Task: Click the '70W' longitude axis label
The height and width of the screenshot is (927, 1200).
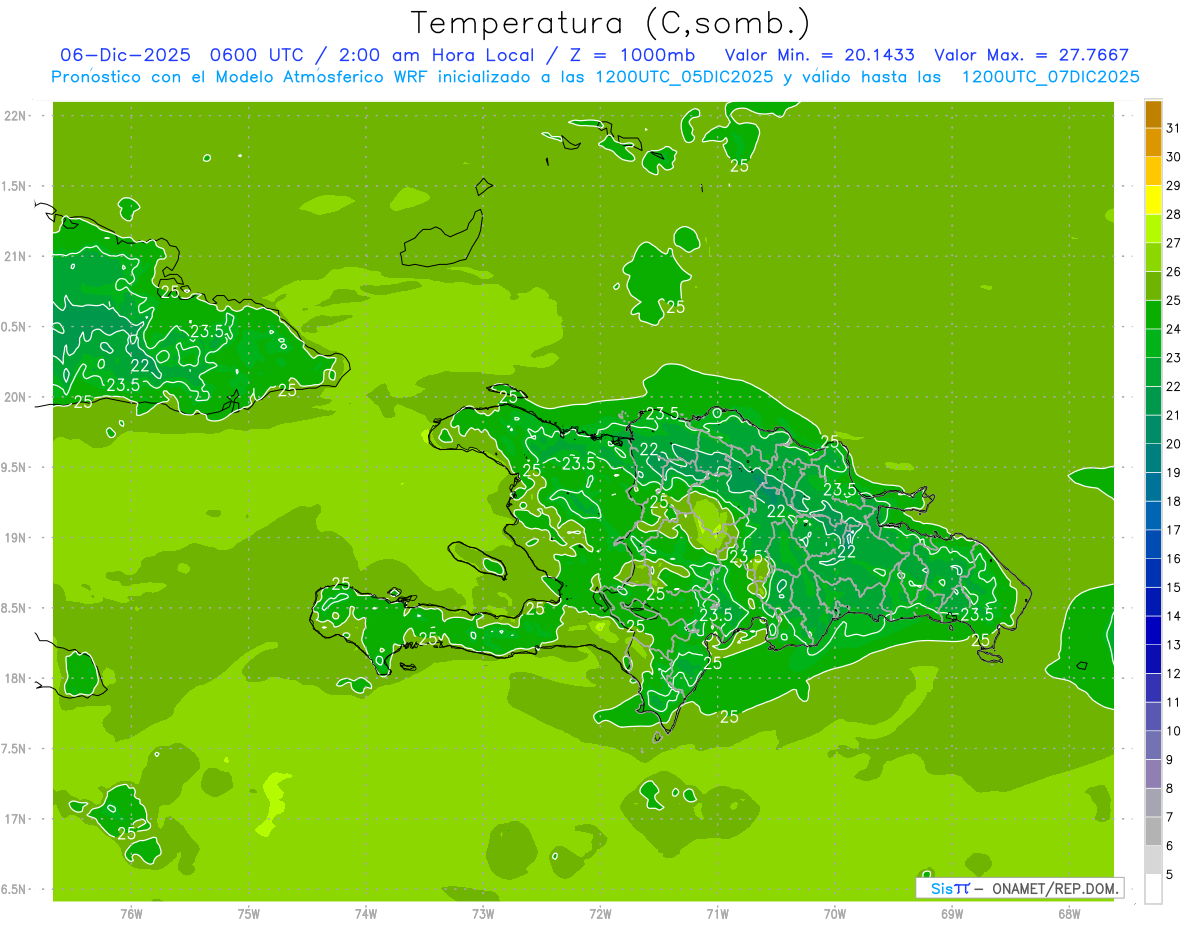Action: click(x=835, y=913)
